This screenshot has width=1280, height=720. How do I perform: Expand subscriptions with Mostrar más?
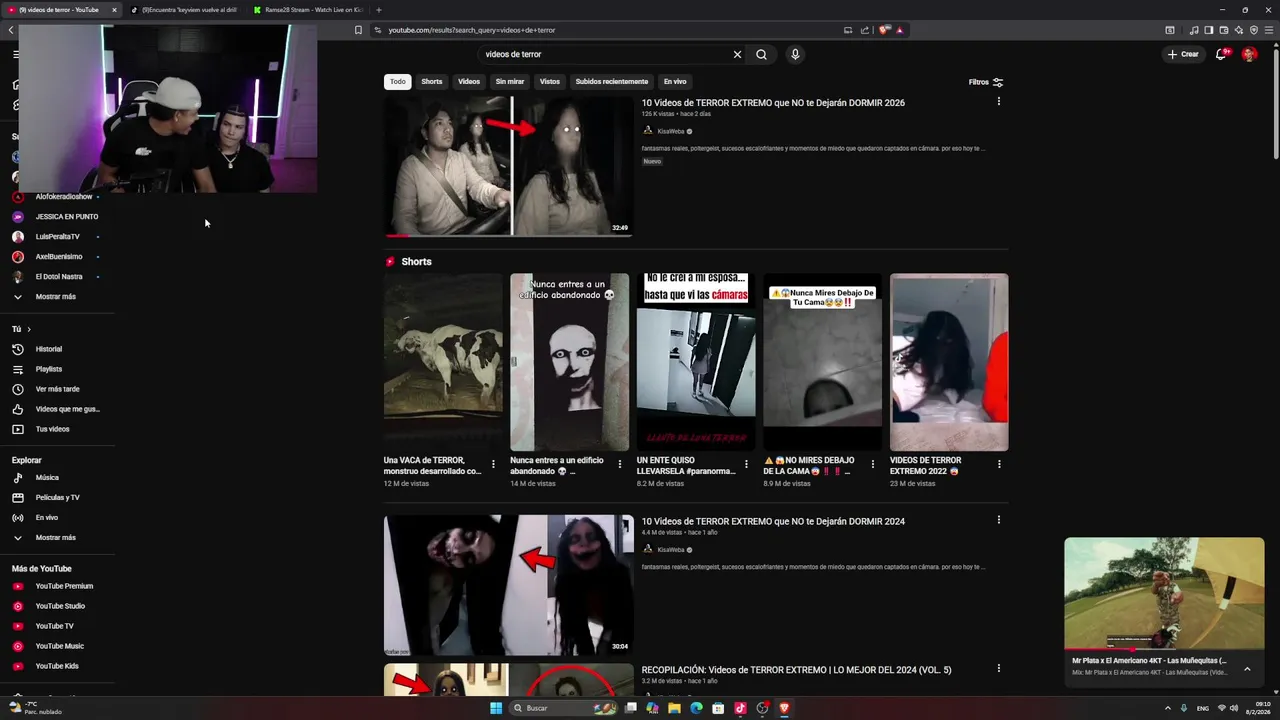[58, 297]
